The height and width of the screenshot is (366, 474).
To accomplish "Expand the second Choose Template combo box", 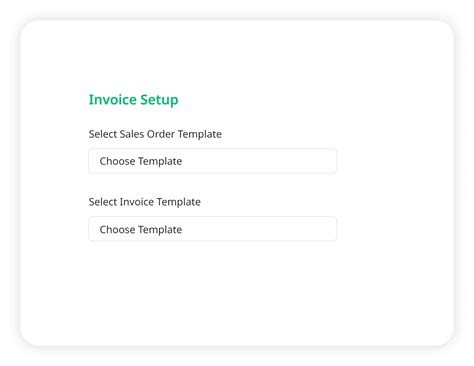I will click(212, 229).
